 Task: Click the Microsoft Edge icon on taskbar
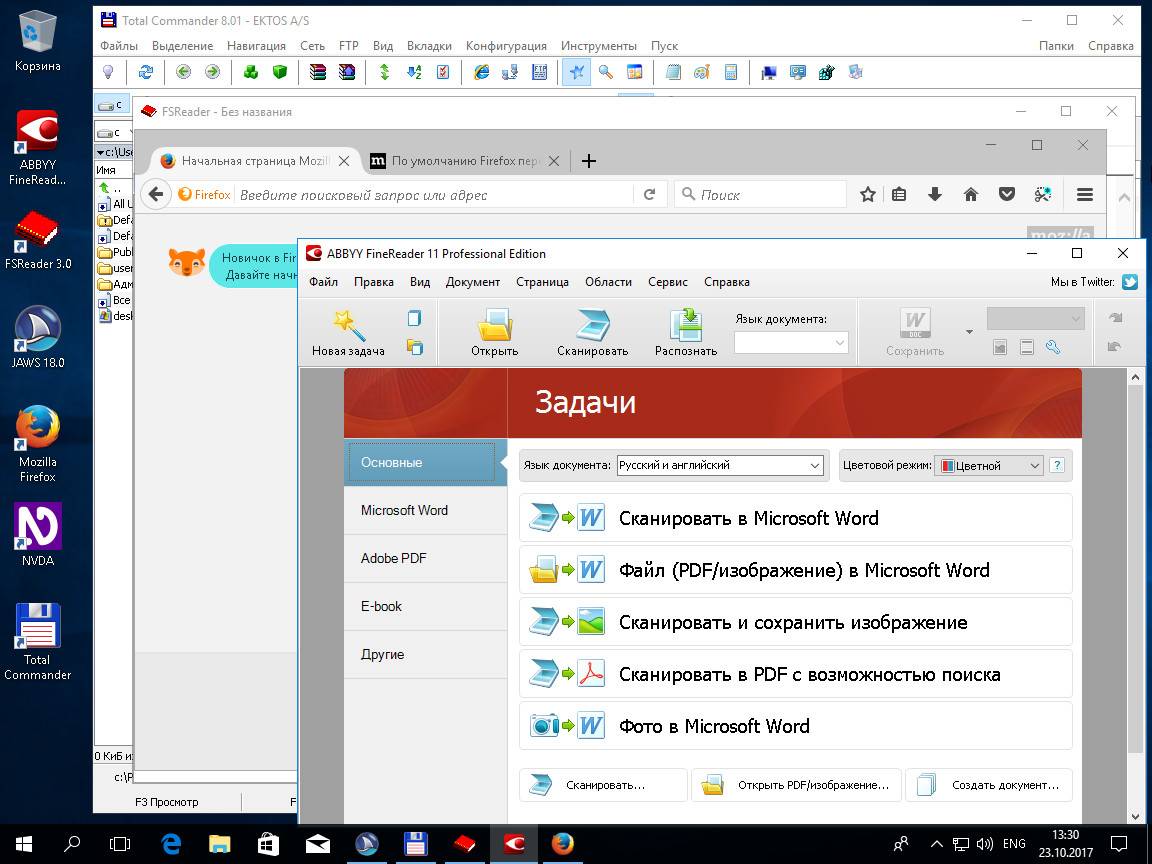click(170, 843)
